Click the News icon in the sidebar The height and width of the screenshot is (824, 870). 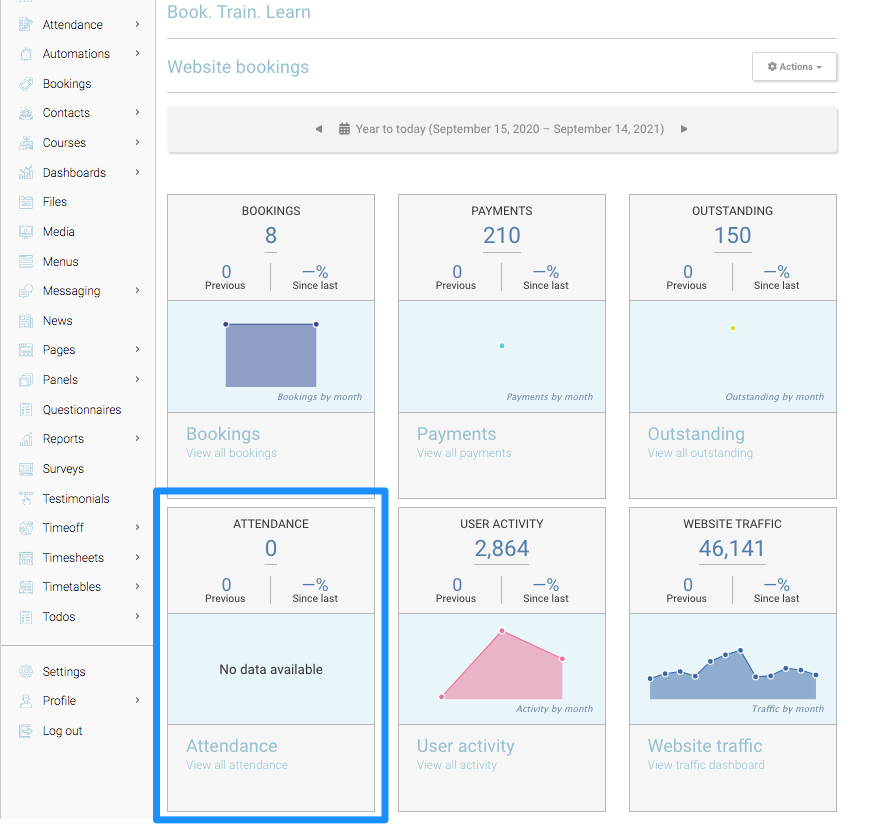[x=26, y=321]
